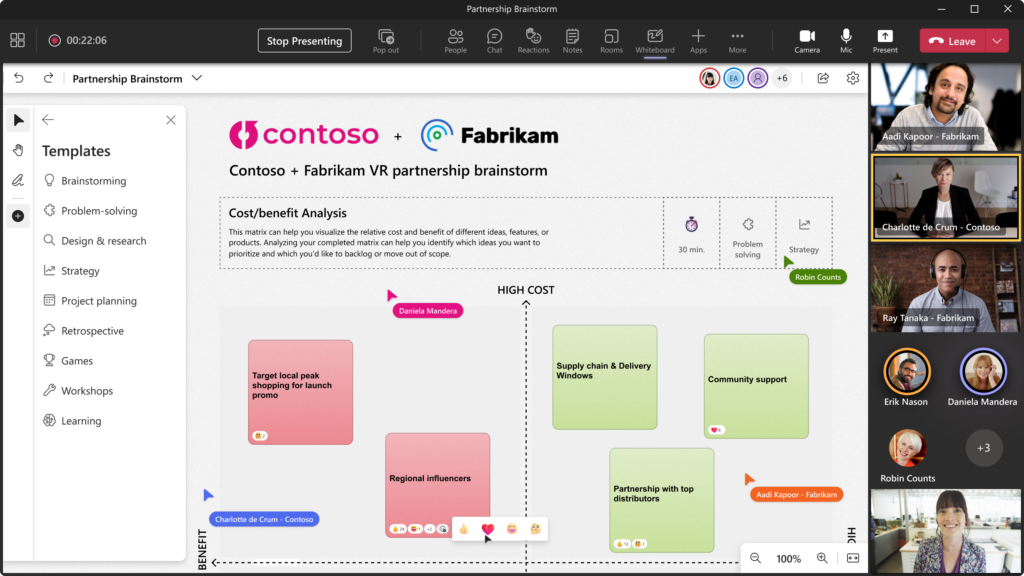Open the Apps panel in the toolbar

coord(697,40)
